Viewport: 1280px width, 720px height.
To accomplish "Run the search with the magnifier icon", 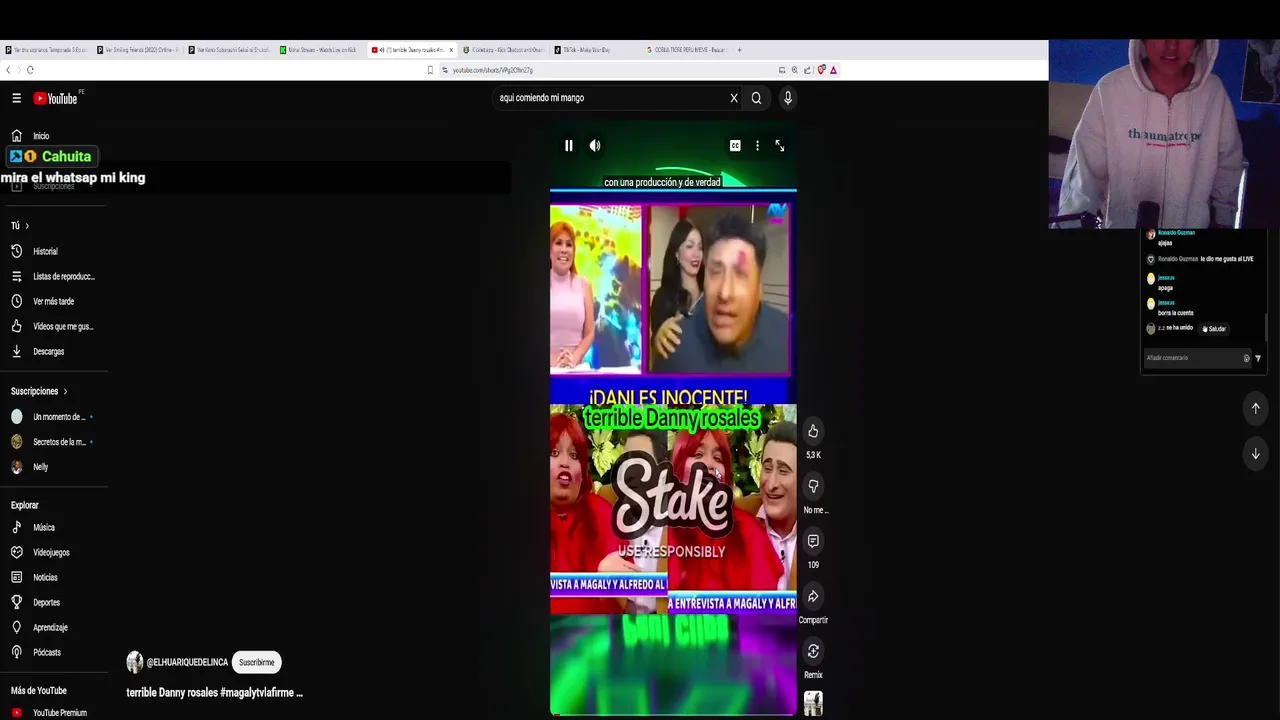I will coord(756,98).
